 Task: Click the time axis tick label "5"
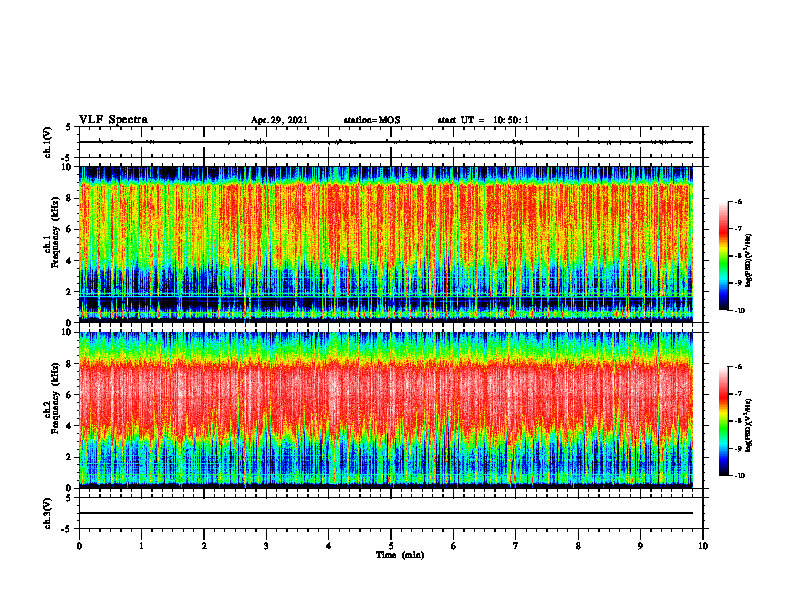coord(391,546)
